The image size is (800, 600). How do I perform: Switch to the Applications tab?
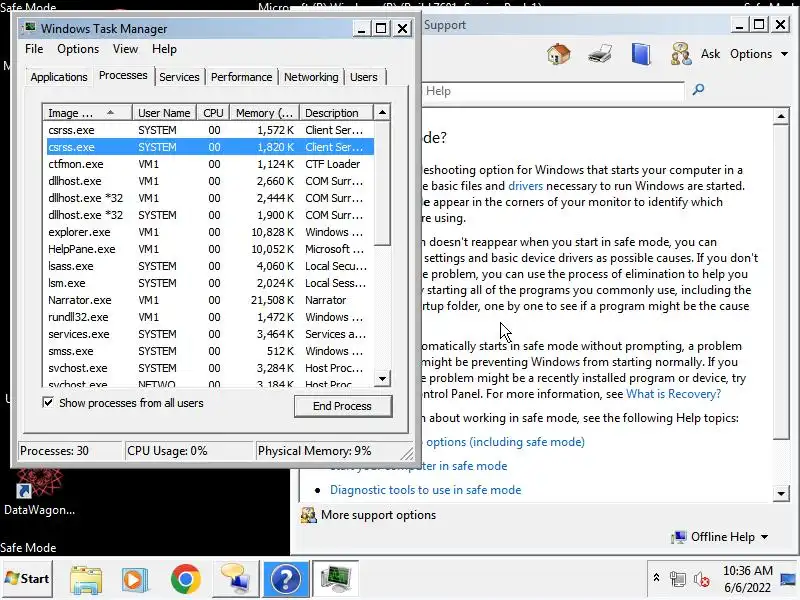click(x=59, y=77)
